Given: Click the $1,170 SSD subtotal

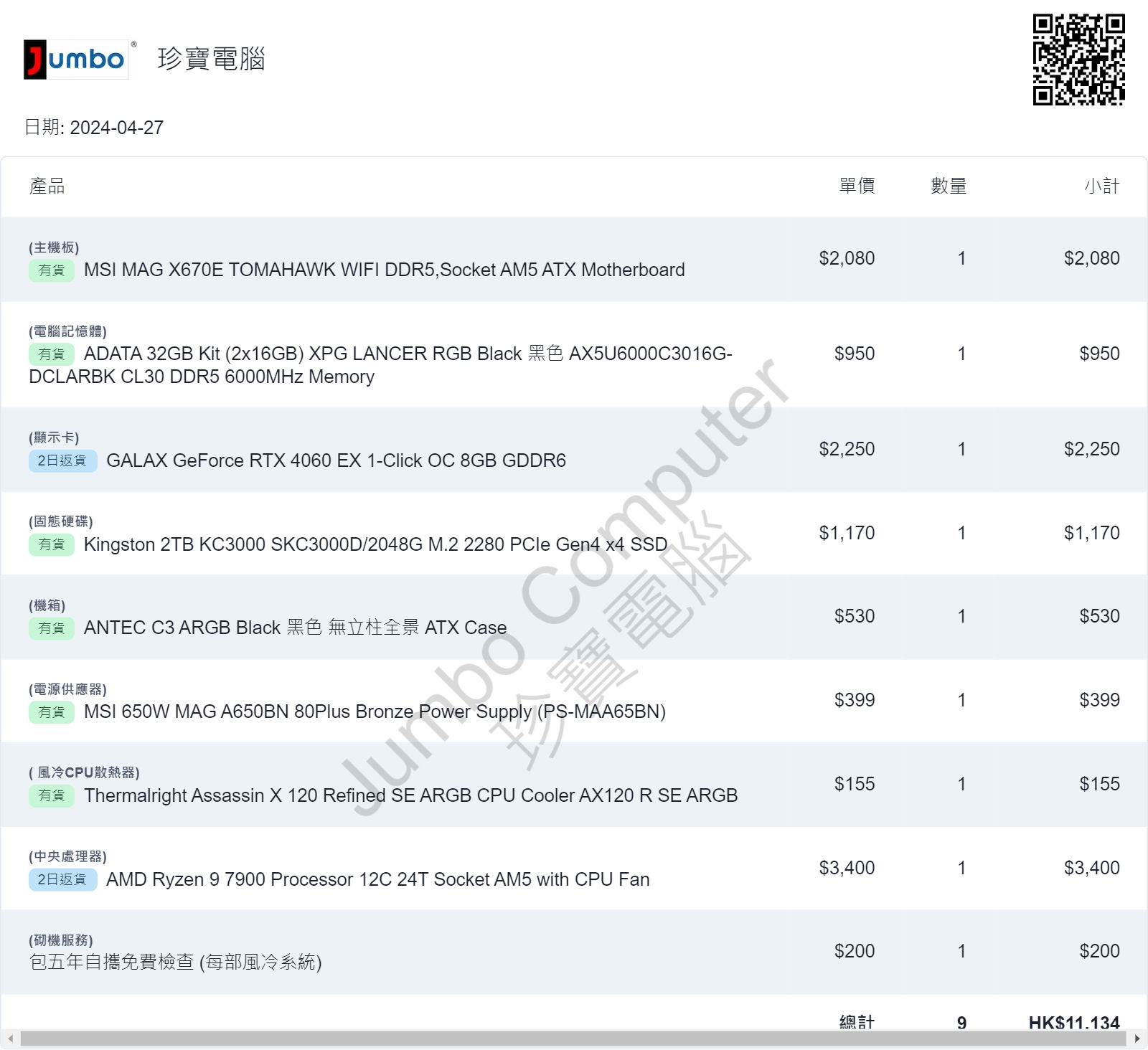Looking at the screenshot, I should click(x=1091, y=533).
